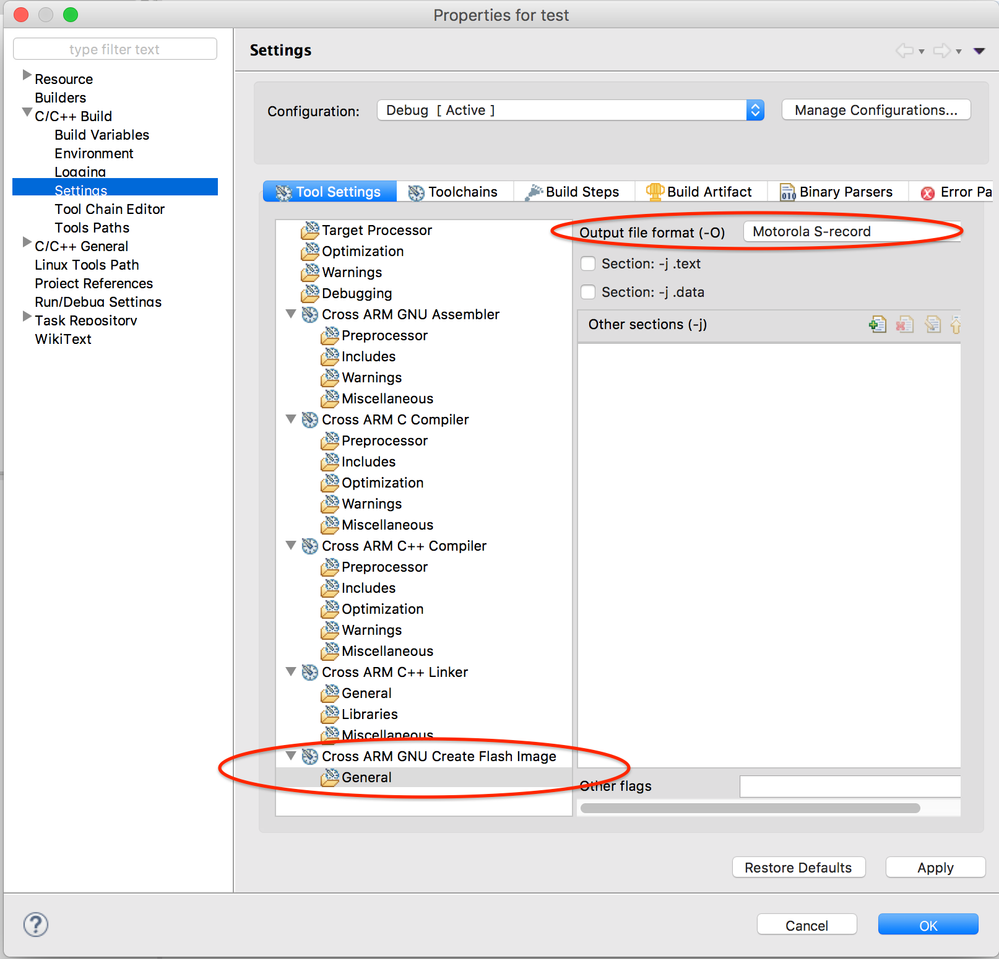Click the Binary Parsers tab icon
This screenshot has height=959, width=999.
tap(787, 192)
